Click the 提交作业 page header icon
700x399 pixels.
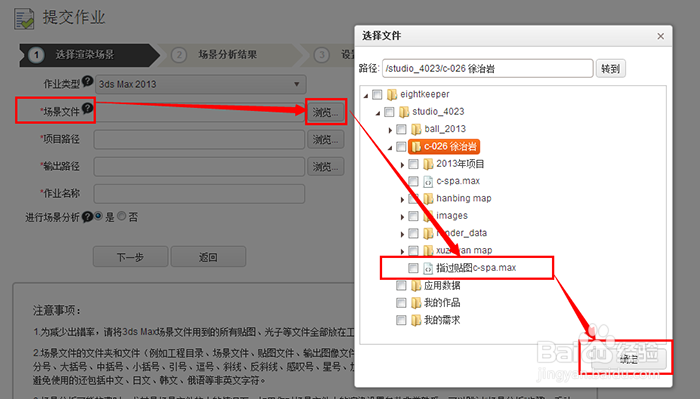(24, 19)
